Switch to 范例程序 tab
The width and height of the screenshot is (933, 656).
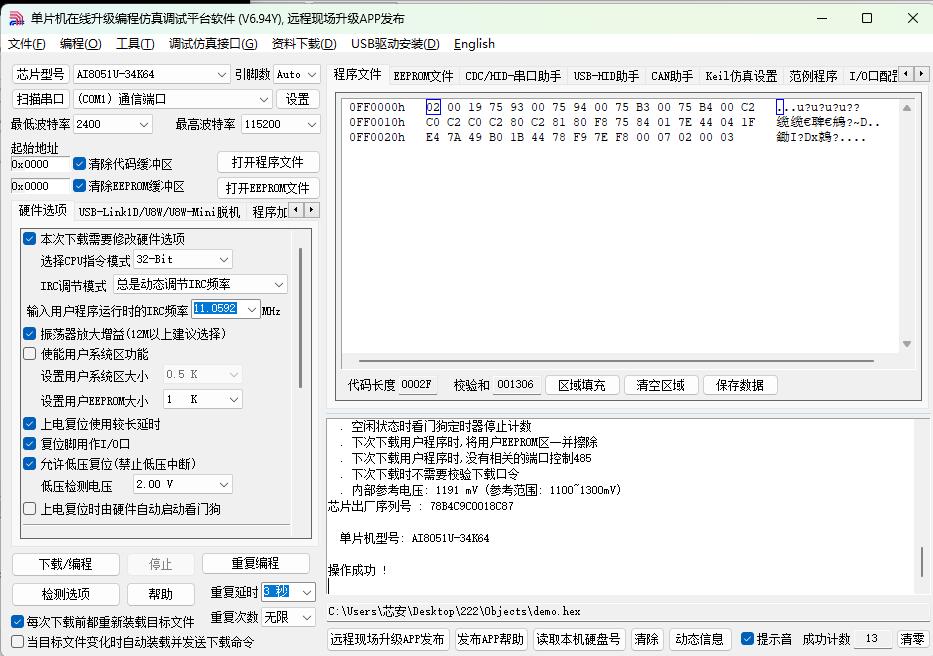(813, 76)
